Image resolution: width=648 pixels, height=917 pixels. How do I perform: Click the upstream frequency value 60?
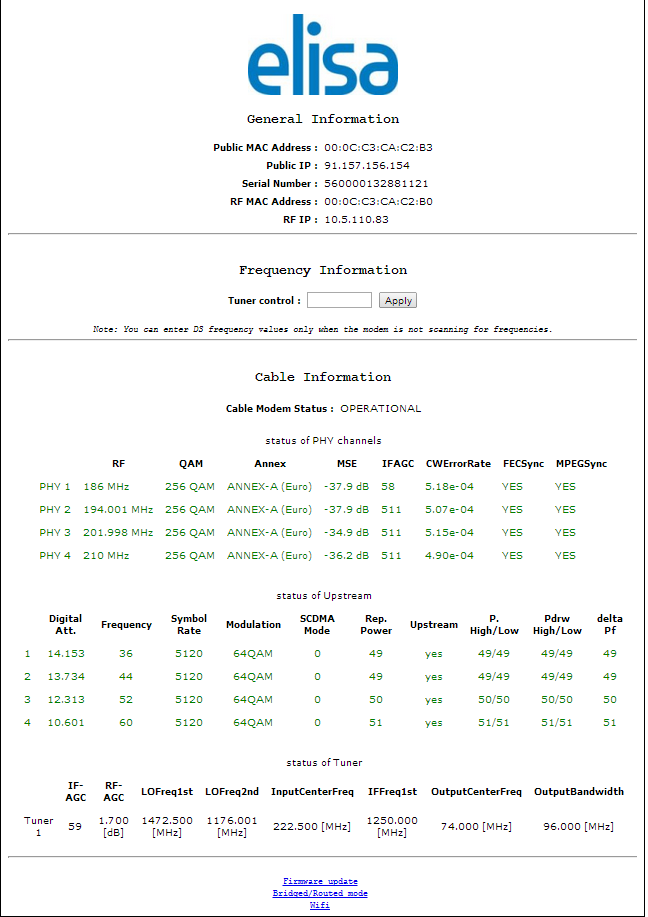click(126, 723)
